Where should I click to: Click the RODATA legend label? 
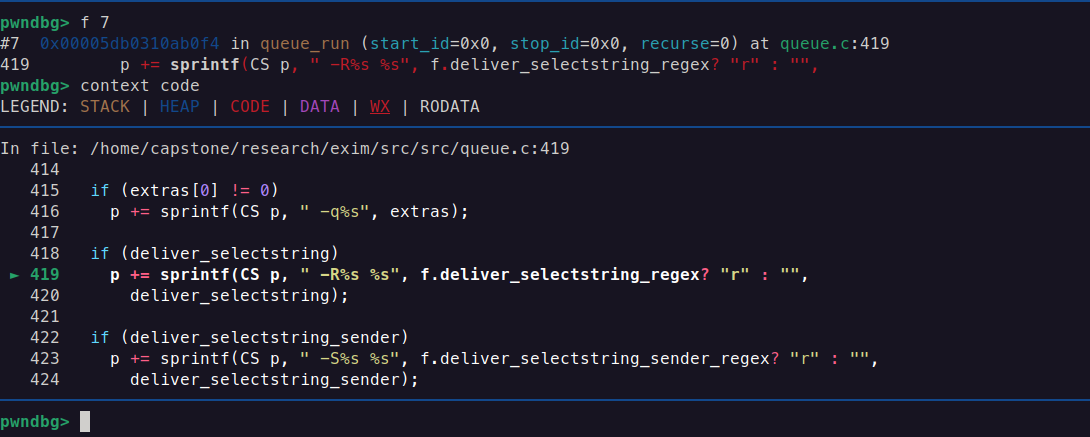pos(450,106)
